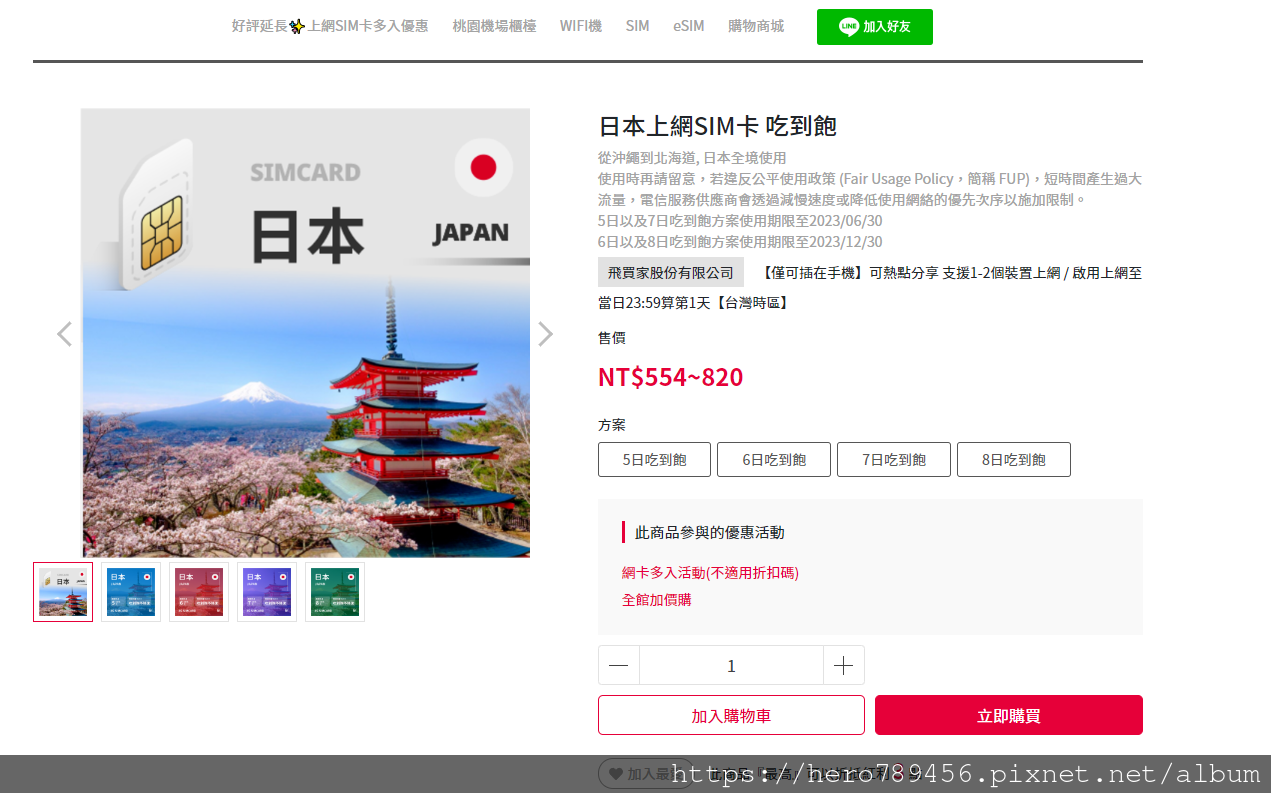Show the previous product image with left arrow

tap(64, 334)
